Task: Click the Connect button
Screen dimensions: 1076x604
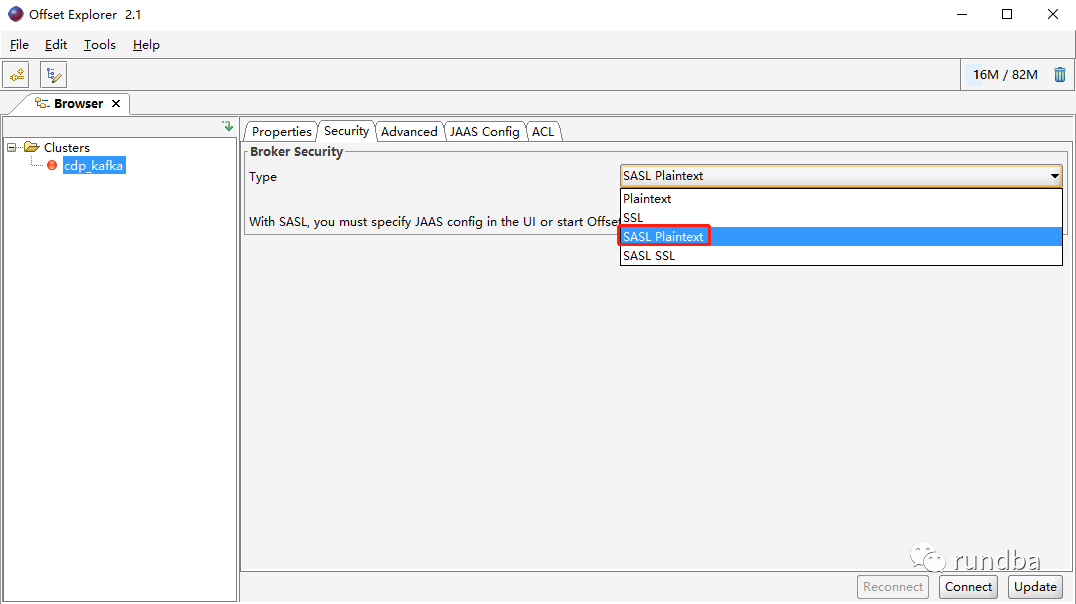Action: click(x=968, y=587)
